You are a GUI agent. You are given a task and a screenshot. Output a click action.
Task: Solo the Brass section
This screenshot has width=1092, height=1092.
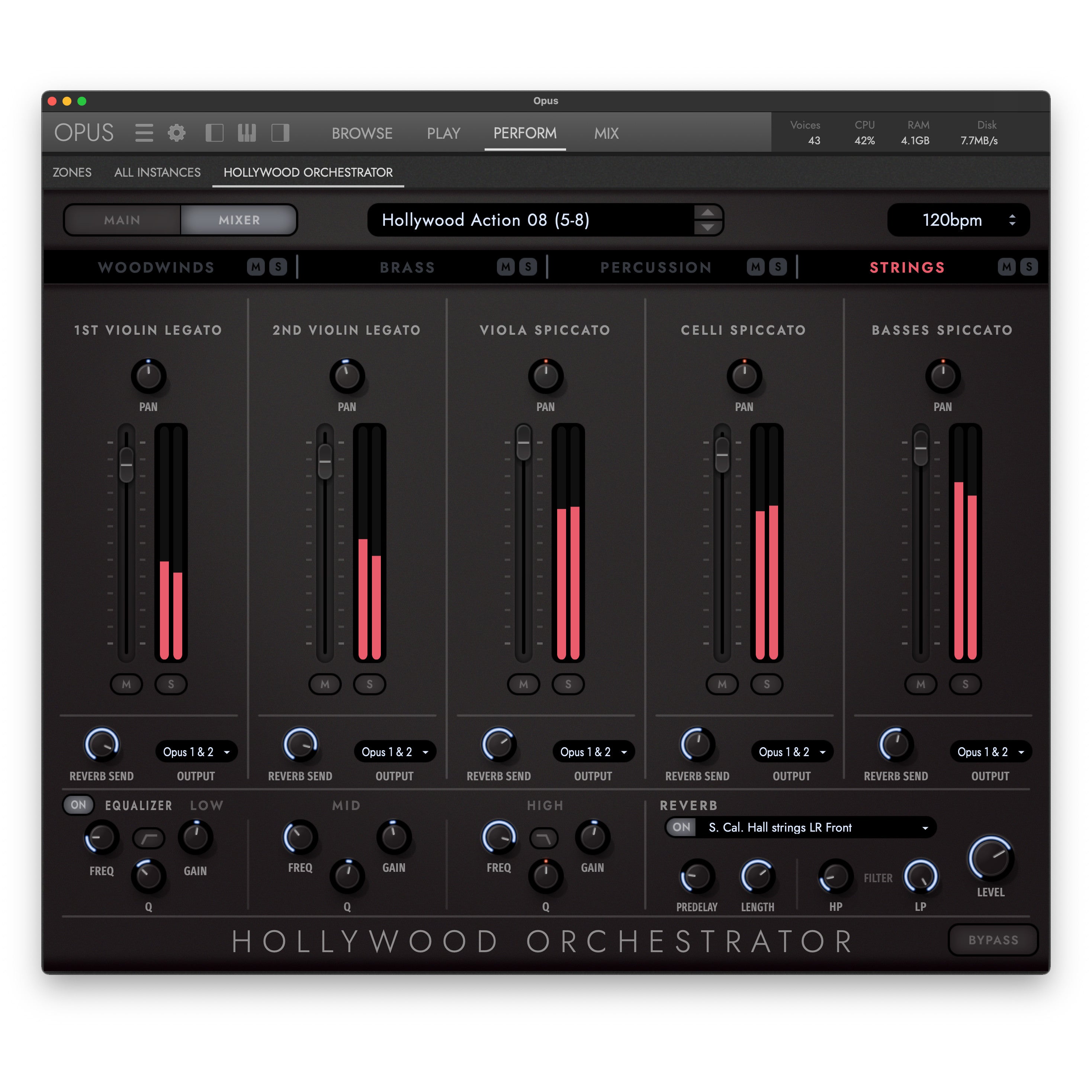click(528, 267)
